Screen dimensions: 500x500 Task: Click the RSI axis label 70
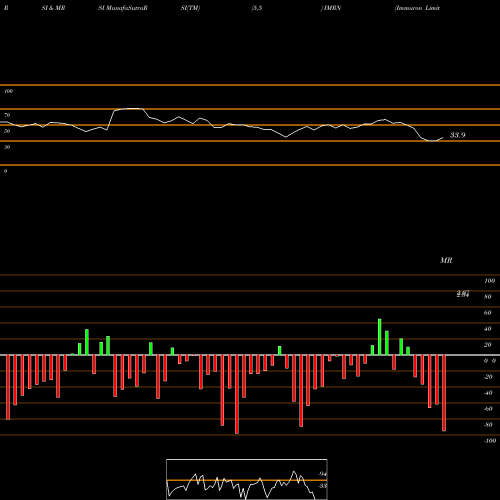(x=7, y=115)
